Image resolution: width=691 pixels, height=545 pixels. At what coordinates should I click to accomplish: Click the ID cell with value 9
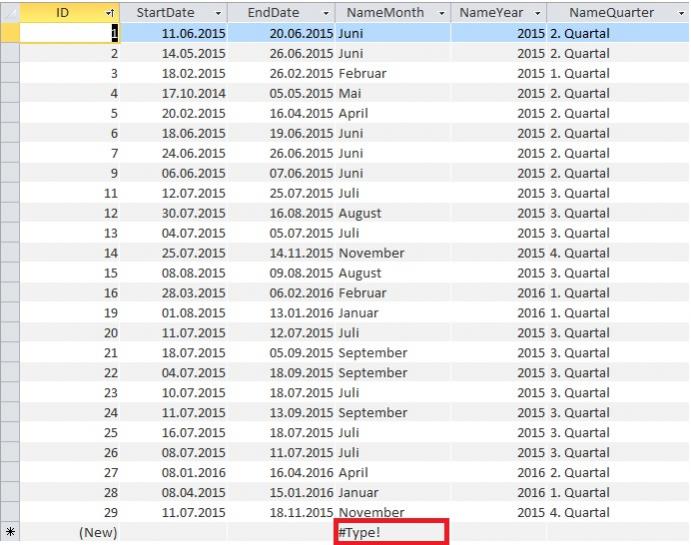coord(70,173)
